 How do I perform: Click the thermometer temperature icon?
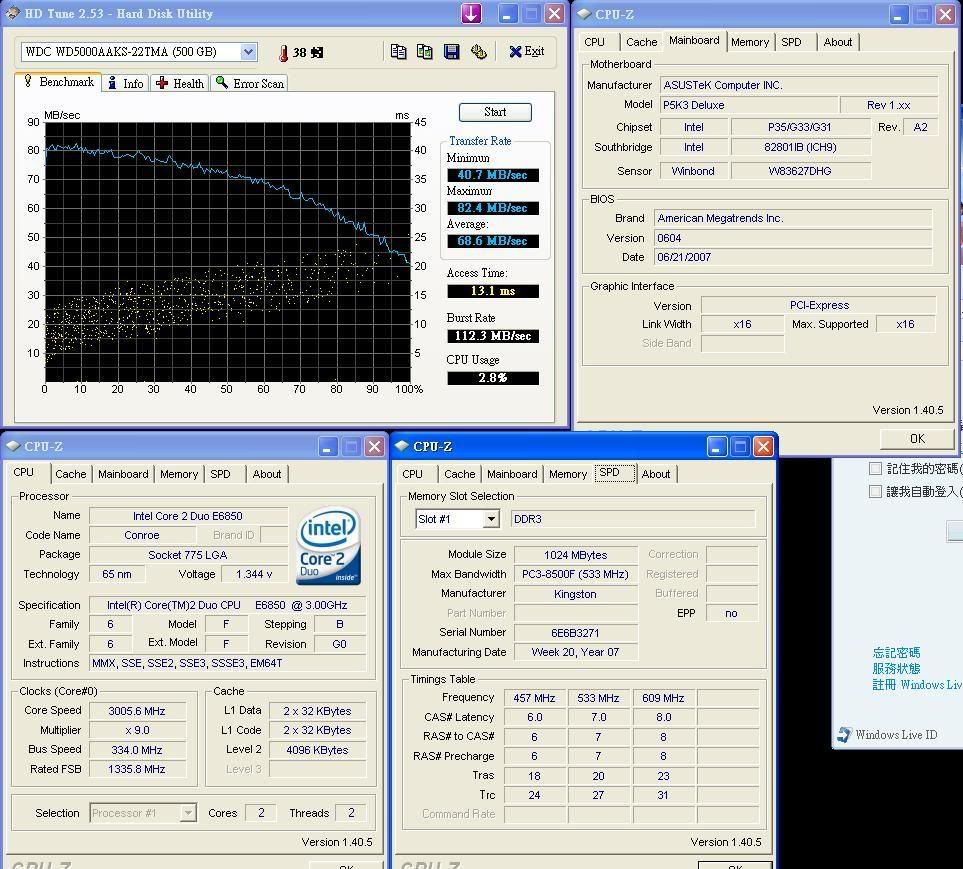(283, 53)
